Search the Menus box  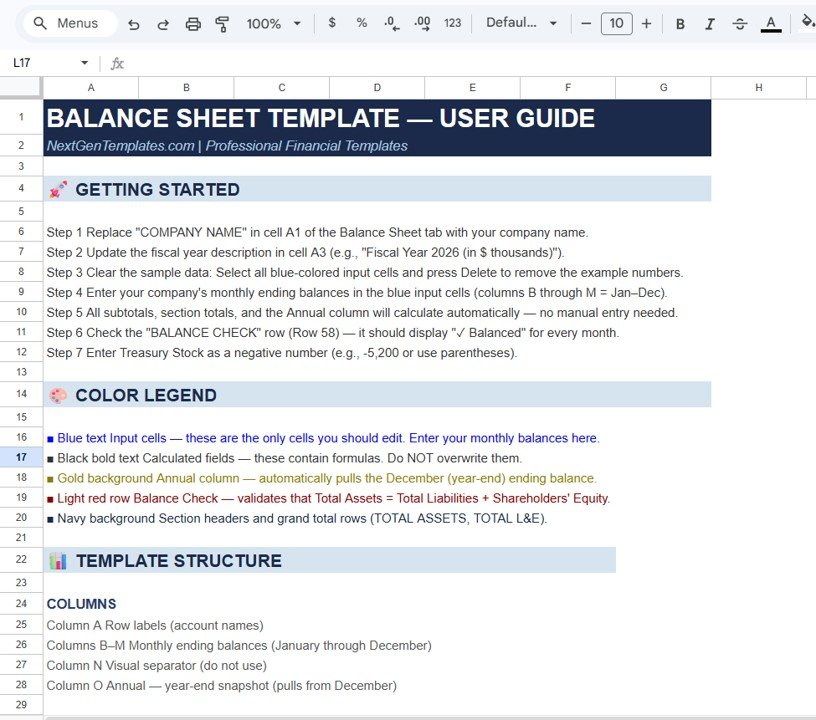[x=68, y=23]
